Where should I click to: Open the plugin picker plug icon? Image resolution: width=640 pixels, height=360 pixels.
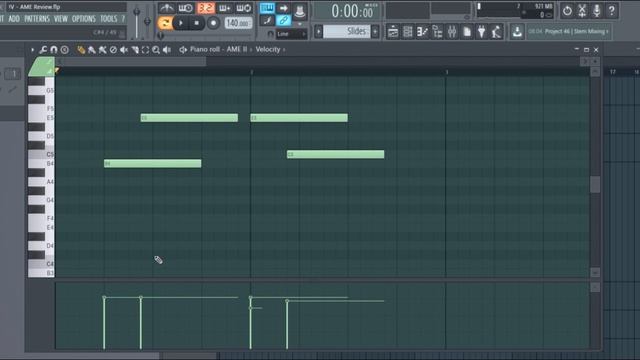[482, 32]
